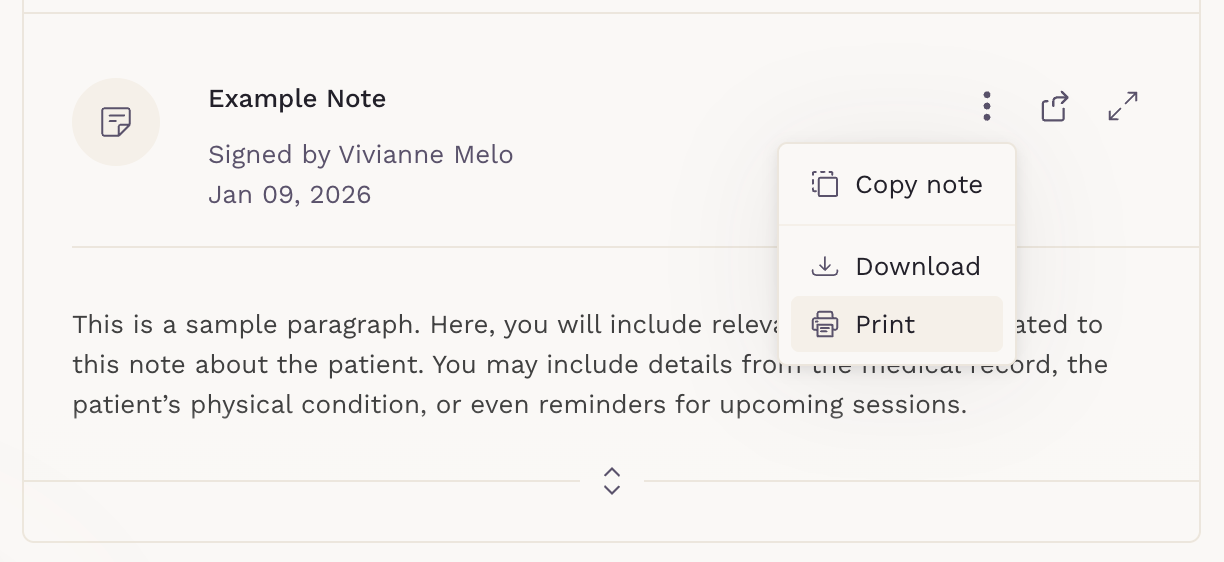Click the downward chevron at the note bottom
Viewport: 1224px width, 562px height.
click(x=612, y=490)
